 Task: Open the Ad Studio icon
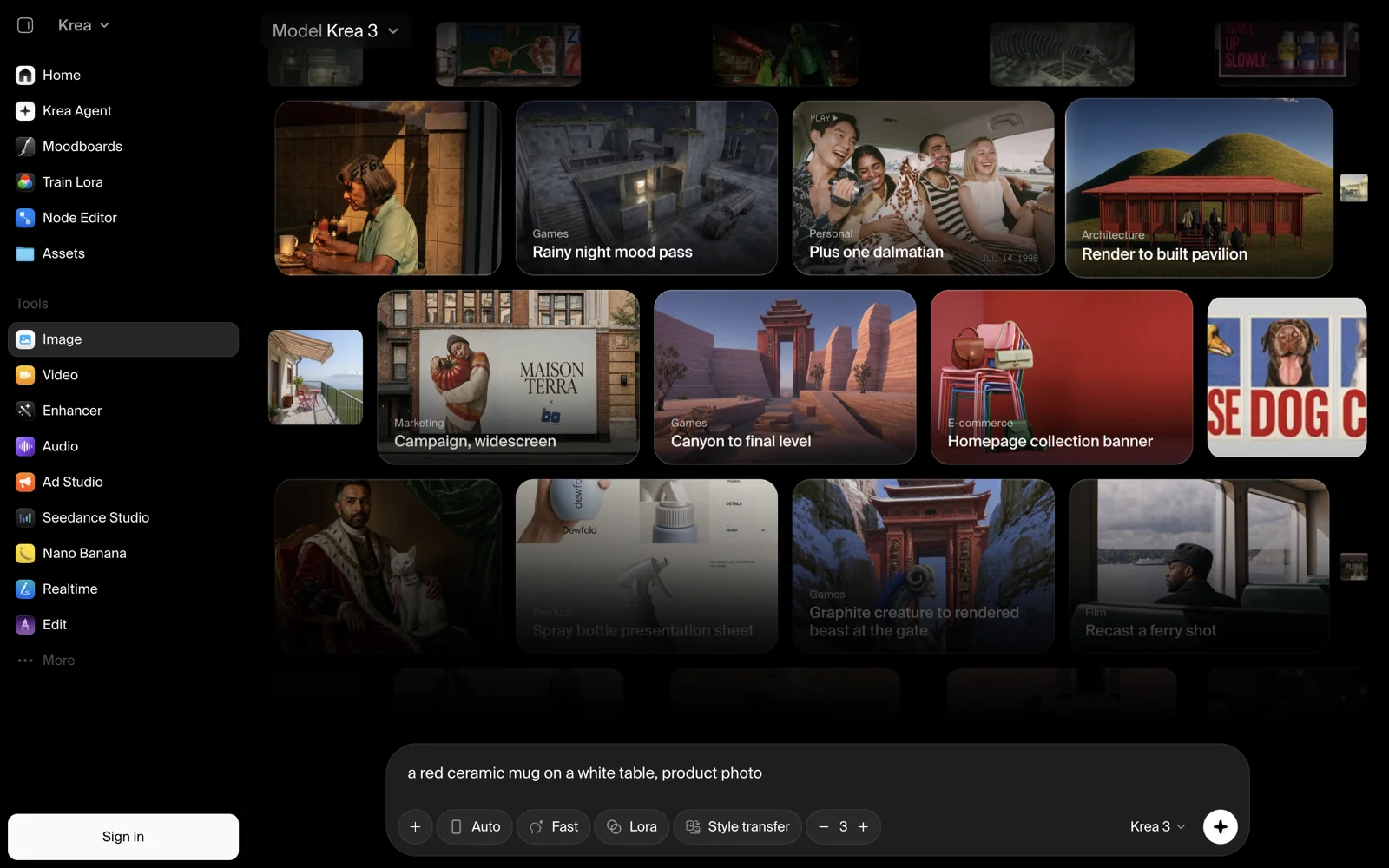point(25,482)
